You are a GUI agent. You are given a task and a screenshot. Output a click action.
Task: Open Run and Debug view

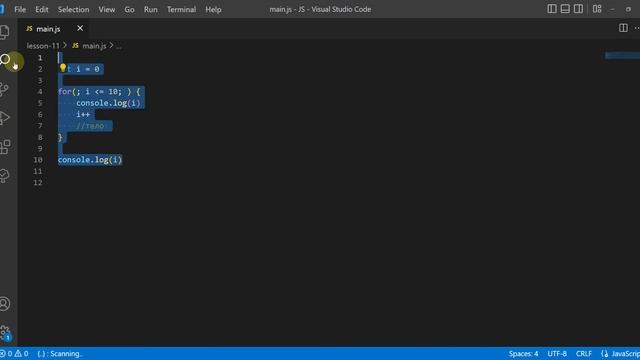click(x=4, y=118)
